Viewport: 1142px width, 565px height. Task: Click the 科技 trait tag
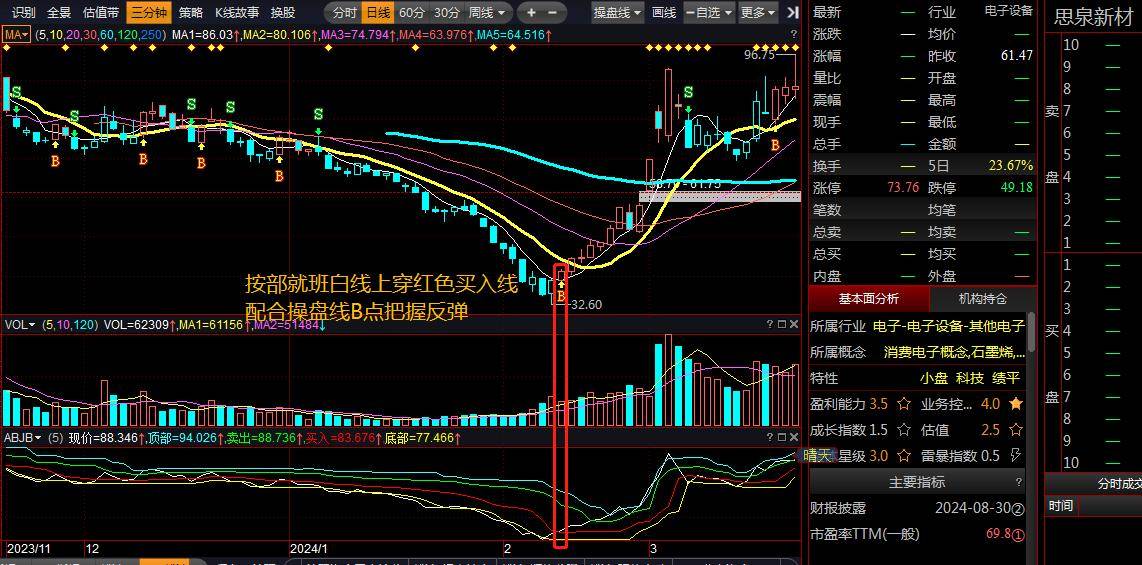pyautogui.click(x=969, y=378)
